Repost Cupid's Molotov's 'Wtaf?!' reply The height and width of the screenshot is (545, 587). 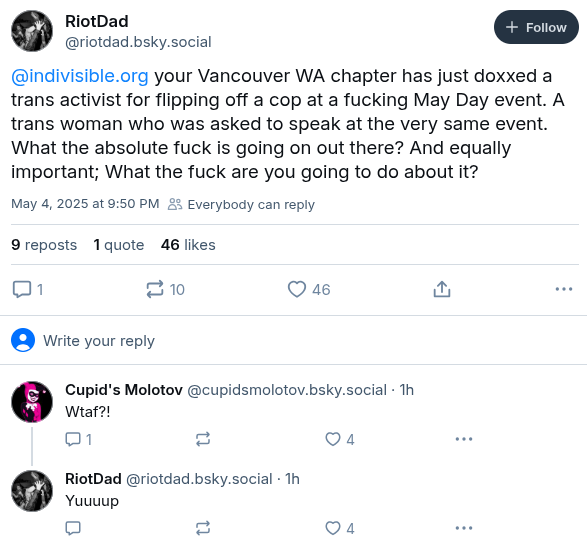pos(203,439)
